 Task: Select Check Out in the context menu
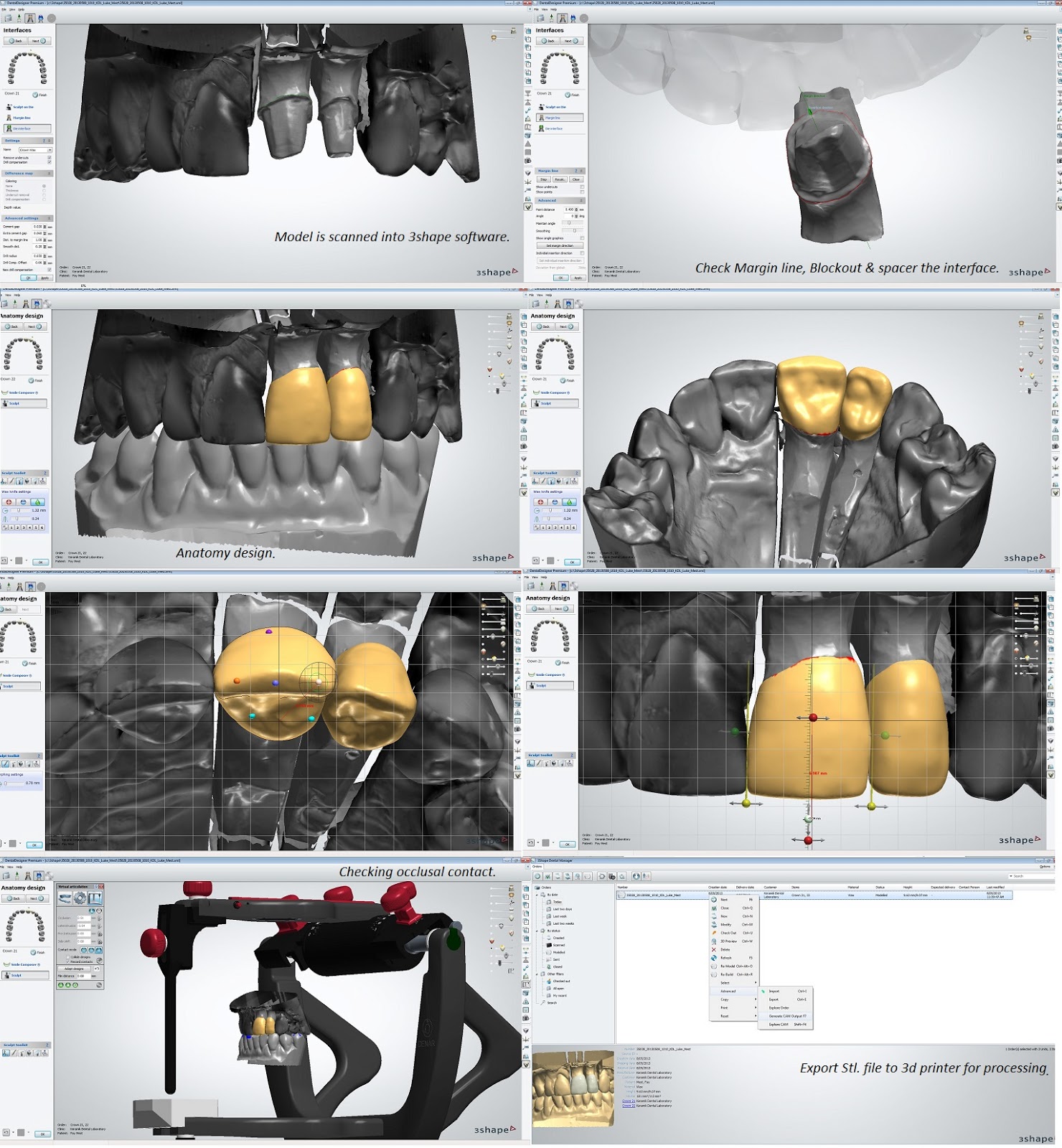tap(733, 933)
